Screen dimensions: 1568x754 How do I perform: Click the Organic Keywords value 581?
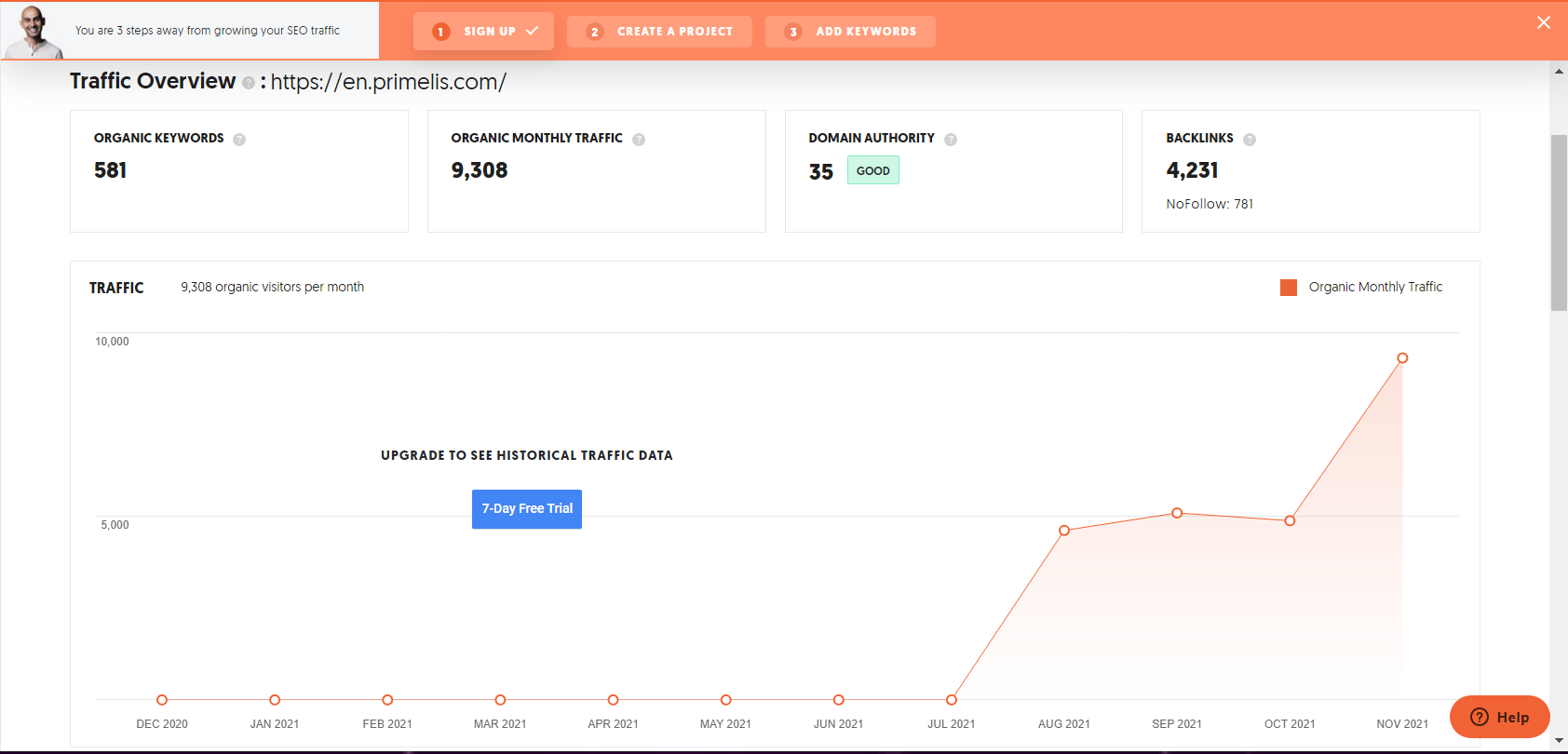[110, 170]
